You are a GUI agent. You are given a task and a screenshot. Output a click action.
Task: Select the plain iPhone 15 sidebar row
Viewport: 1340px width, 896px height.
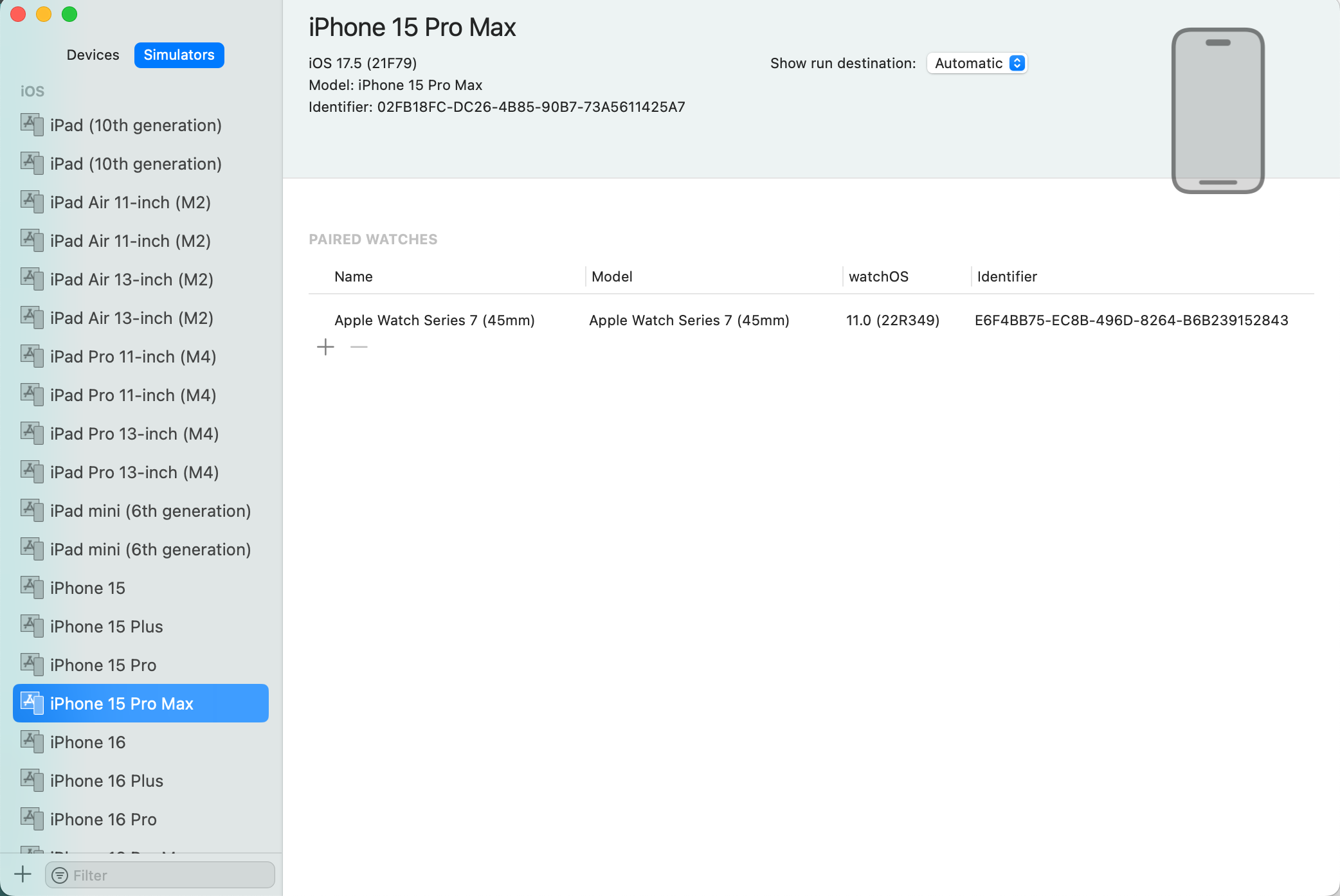pyautogui.click(x=141, y=587)
